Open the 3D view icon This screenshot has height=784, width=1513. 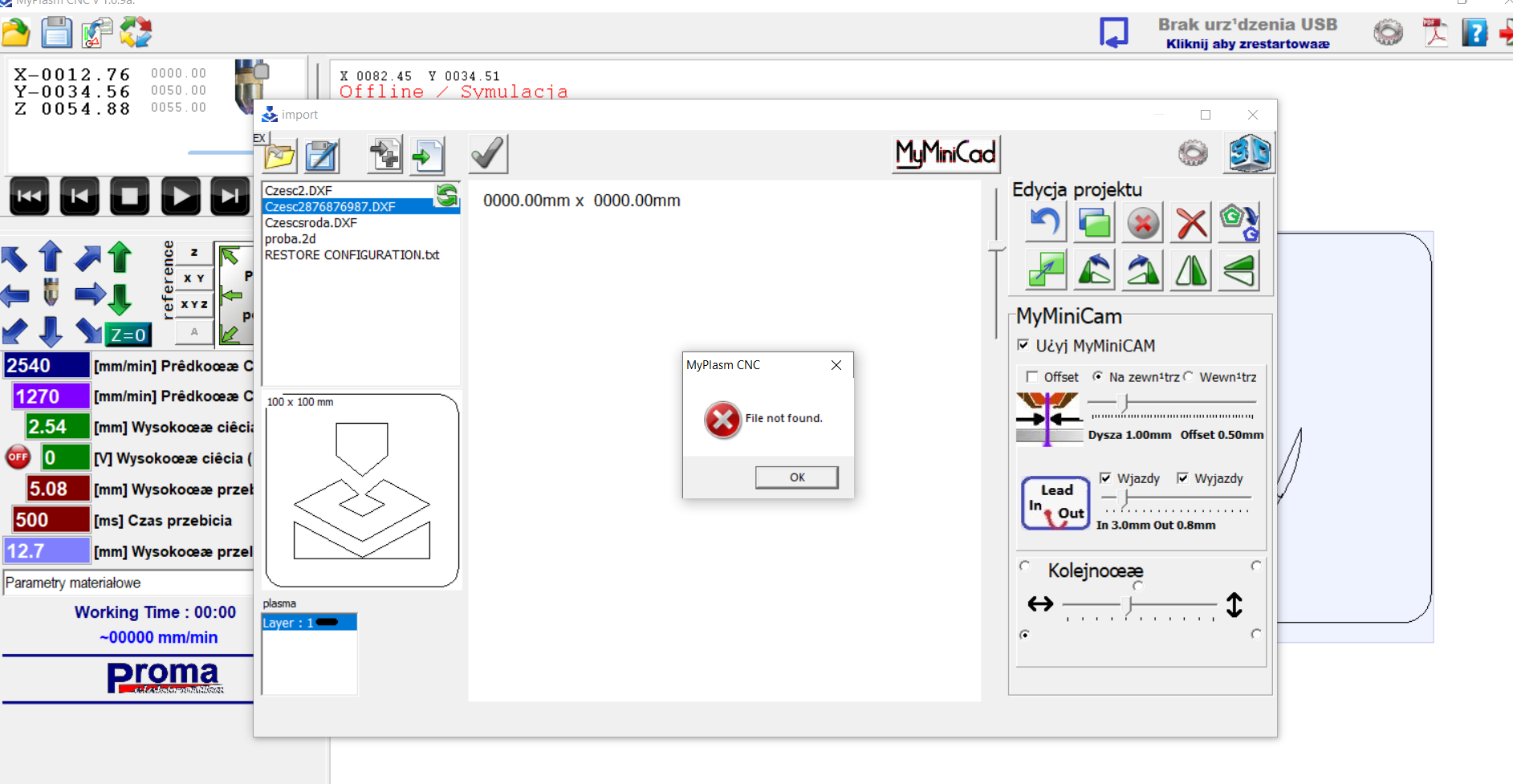click(1249, 152)
